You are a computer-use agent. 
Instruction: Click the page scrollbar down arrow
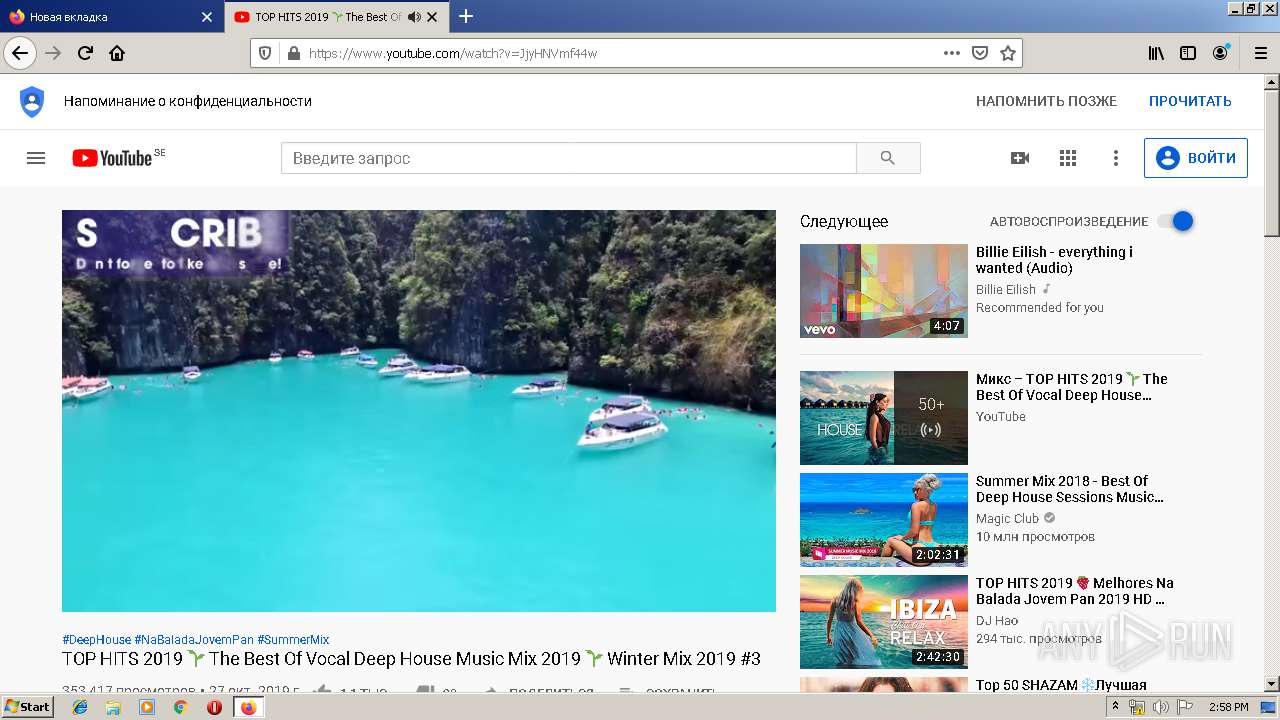pos(1272,685)
